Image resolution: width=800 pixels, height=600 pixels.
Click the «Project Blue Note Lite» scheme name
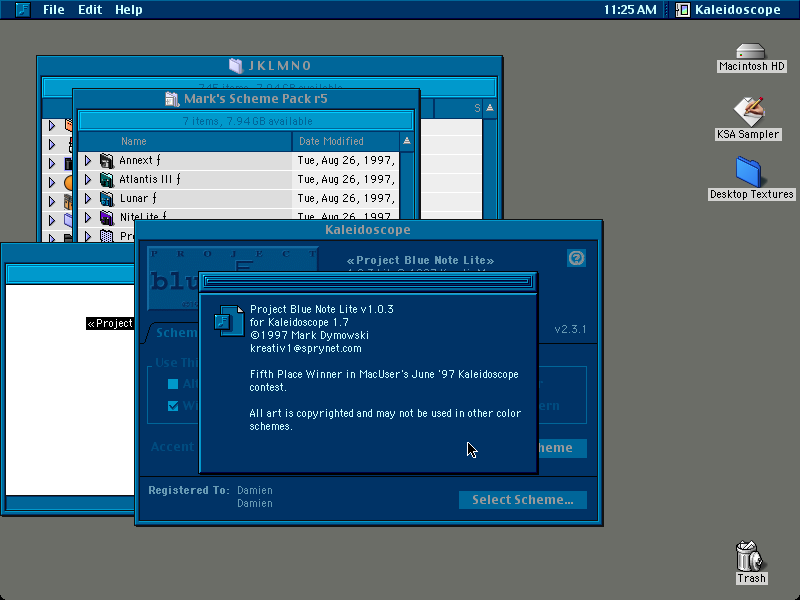coord(420,261)
